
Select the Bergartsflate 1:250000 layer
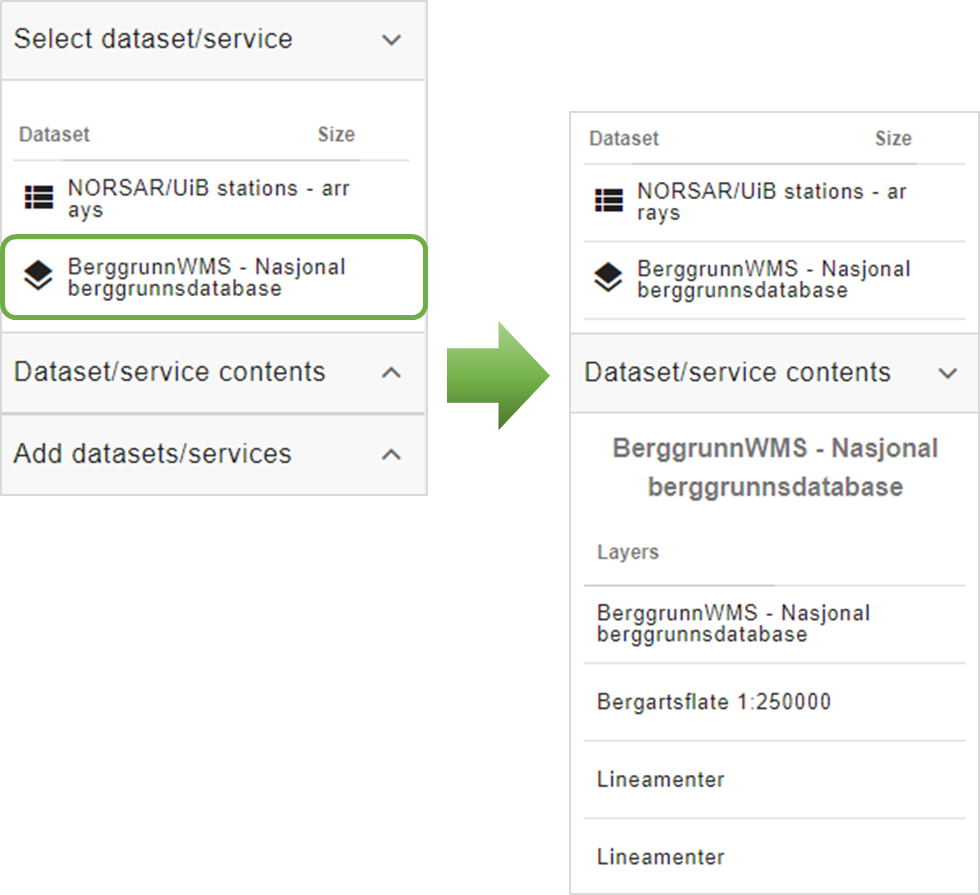(774, 702)
